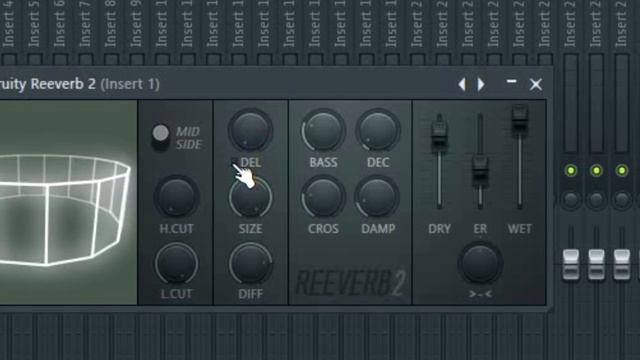Click the DRY level slider handle
Screen dimensions: 640x360
pos(439,133)
